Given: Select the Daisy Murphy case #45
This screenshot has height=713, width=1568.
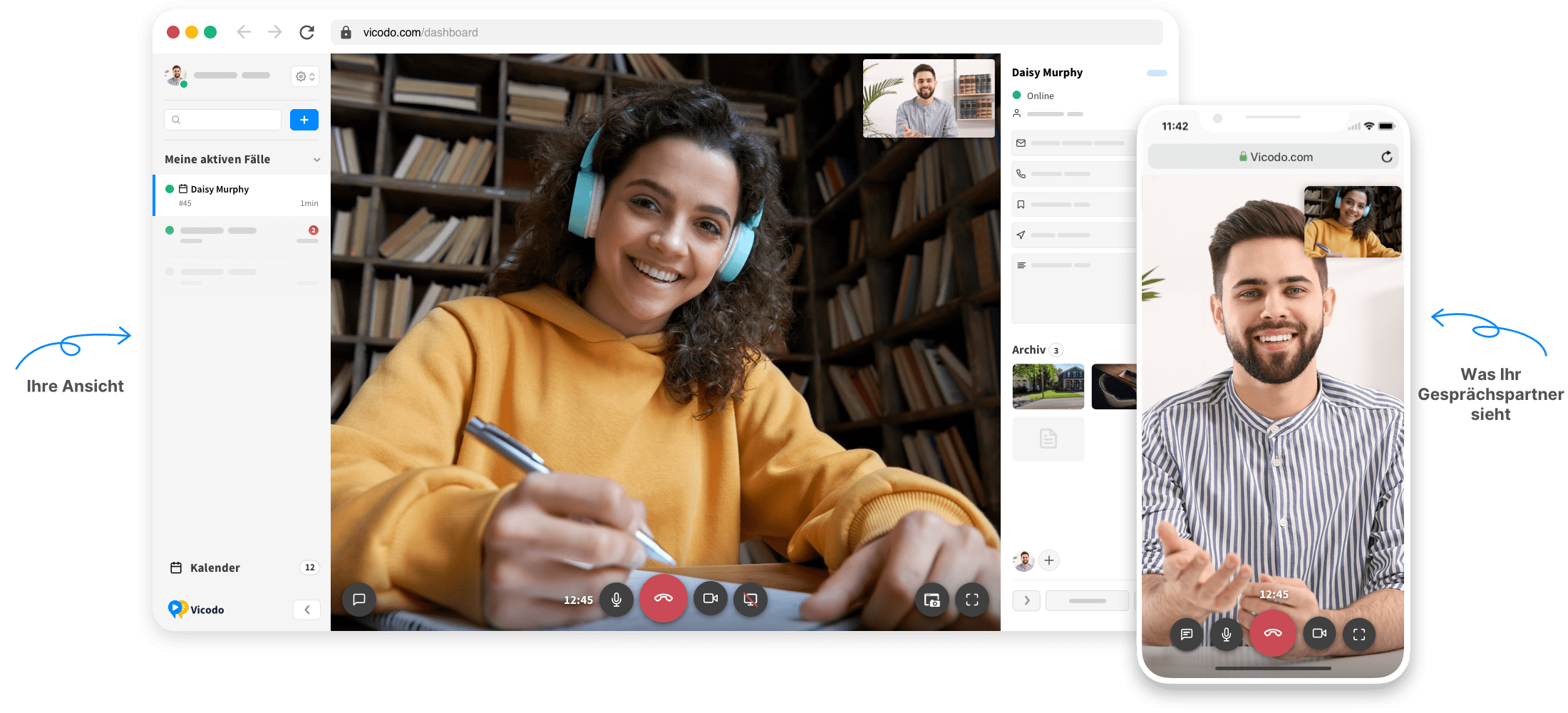Looking at the screenshot, I should coord(242,195).
